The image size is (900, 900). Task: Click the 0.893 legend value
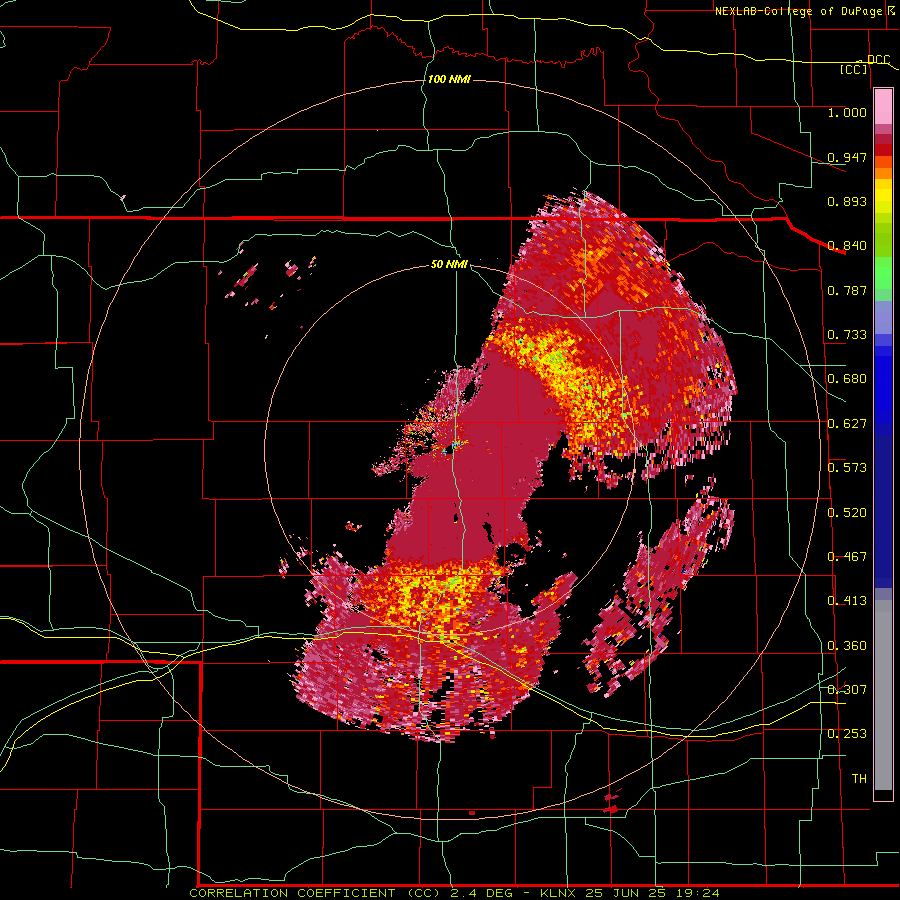[x=847, y=201]
